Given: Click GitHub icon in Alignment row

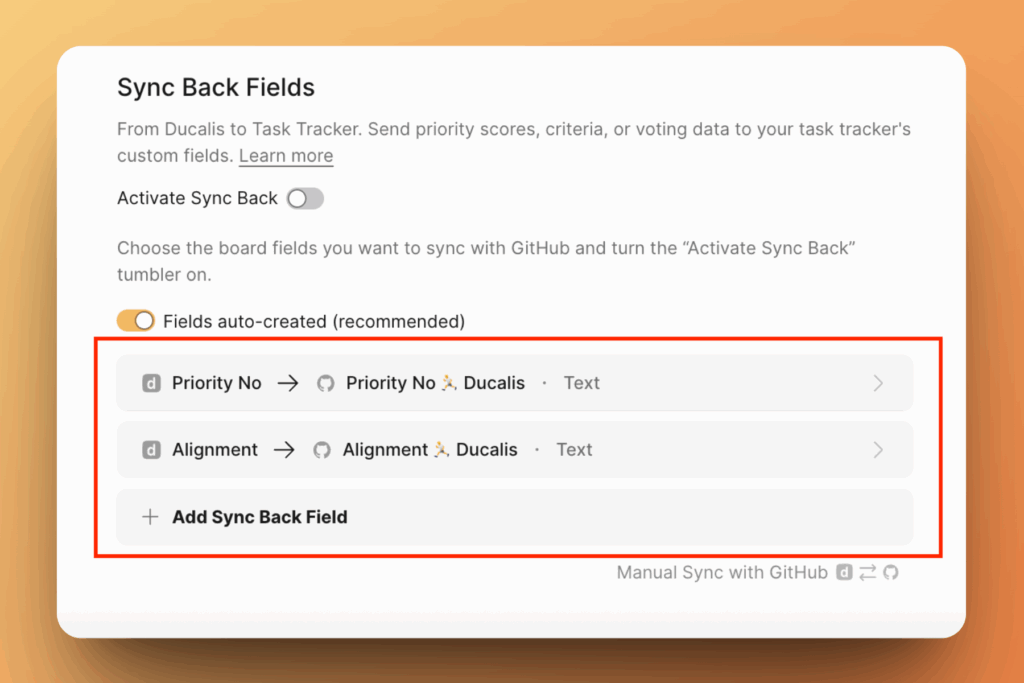Looking at the screenshot, I should (322, 450).
